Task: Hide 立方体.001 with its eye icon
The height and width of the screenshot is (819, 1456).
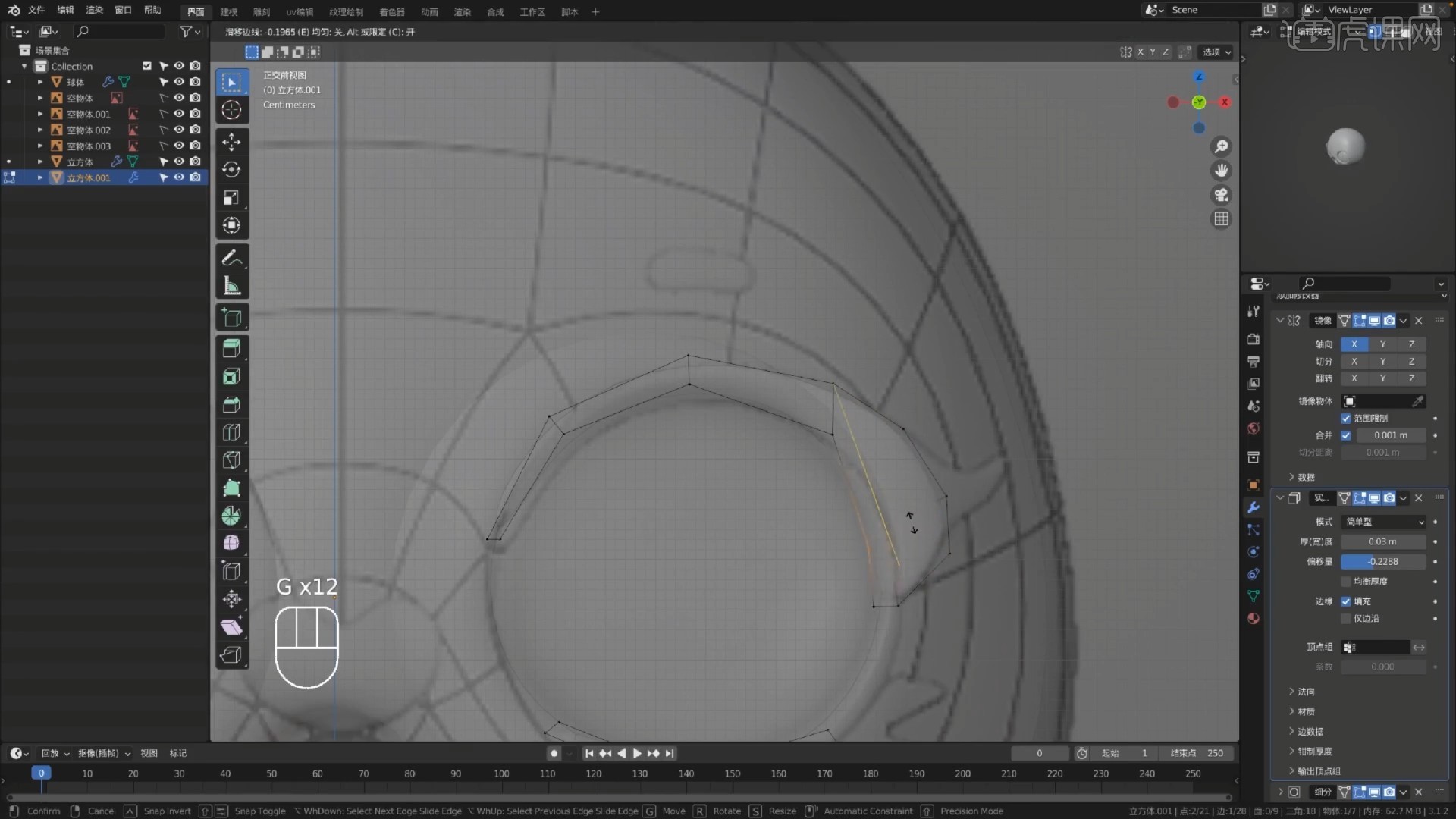Action: point(179,177)
